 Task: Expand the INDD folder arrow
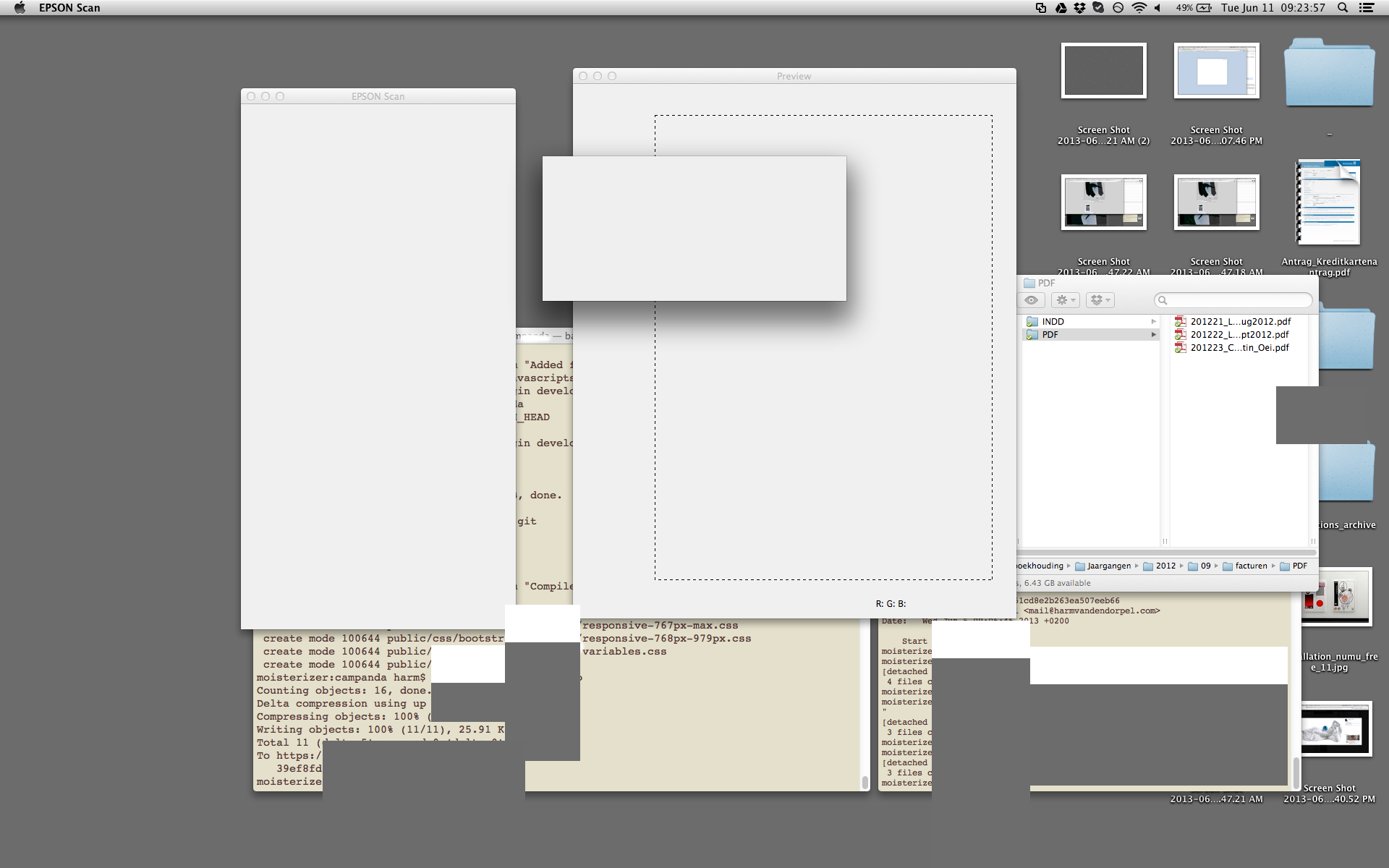pyautogui.click(x=1154, y=322)
